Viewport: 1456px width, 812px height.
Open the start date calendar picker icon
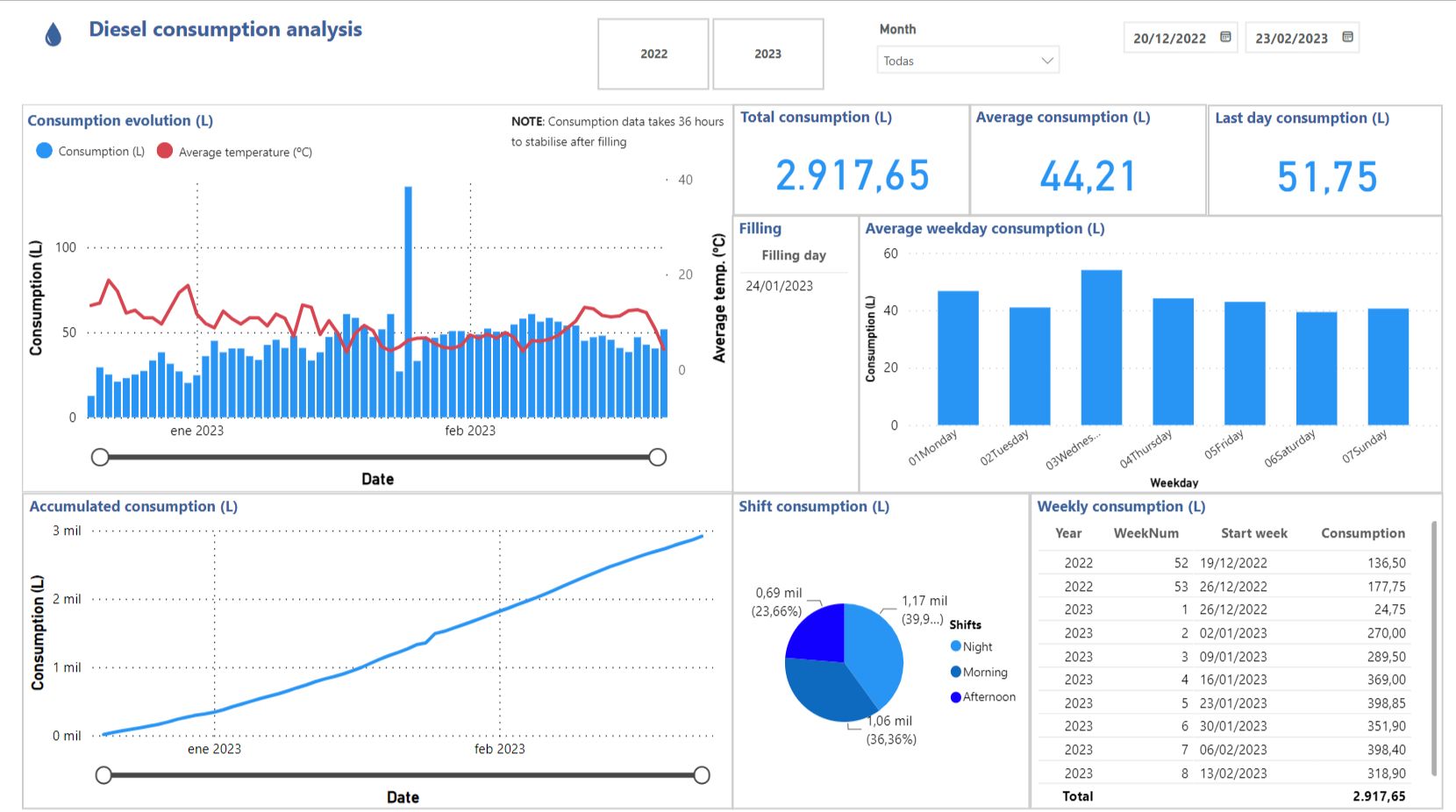[x=1225, y=37]
